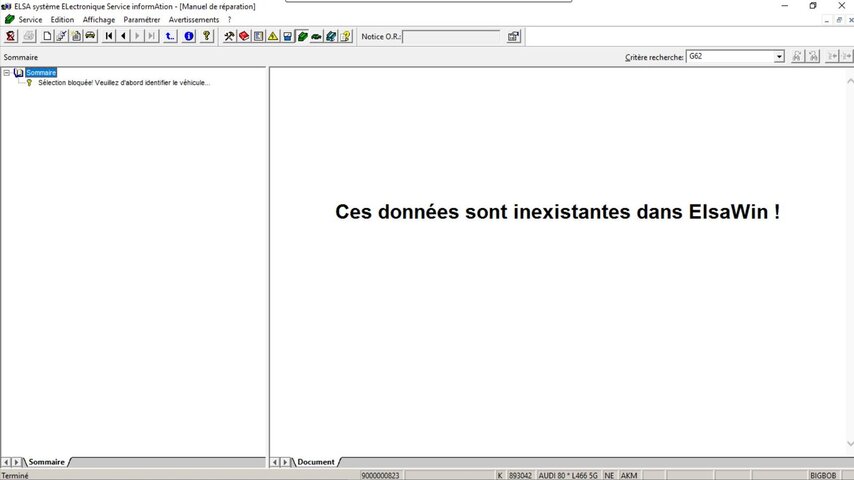Click the button right of Notice O.R. field
854x480 pixels.
coord(514,37)
